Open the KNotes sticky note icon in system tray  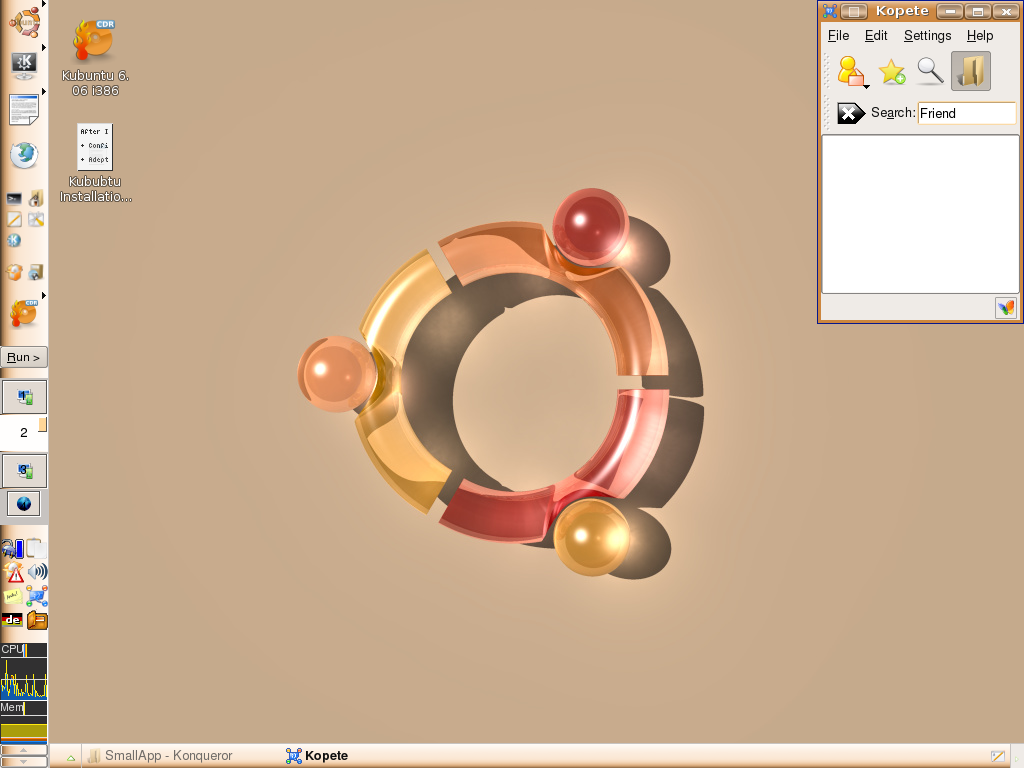[x=12, y=596]
